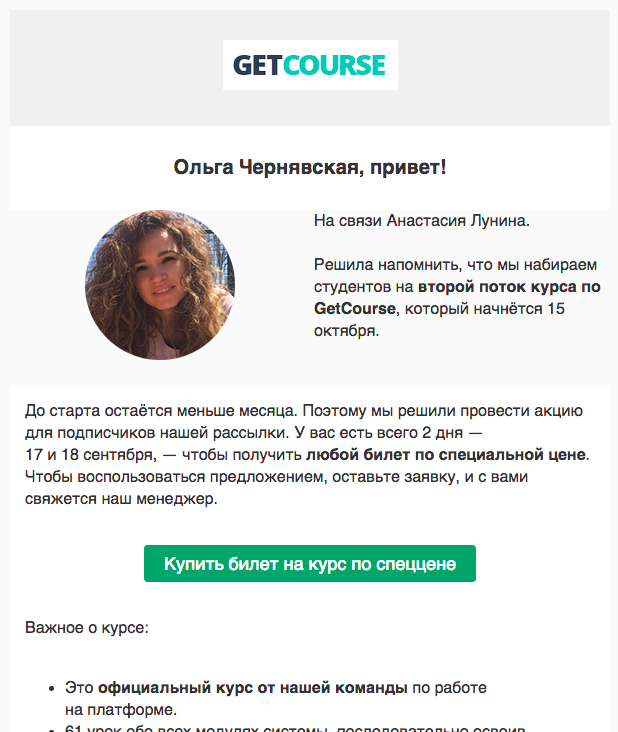Click bold text 'второй поток курса по GetCourse'
Image resolution: width=618 pixels, height=732 pixels.
(x=457, y=297)
